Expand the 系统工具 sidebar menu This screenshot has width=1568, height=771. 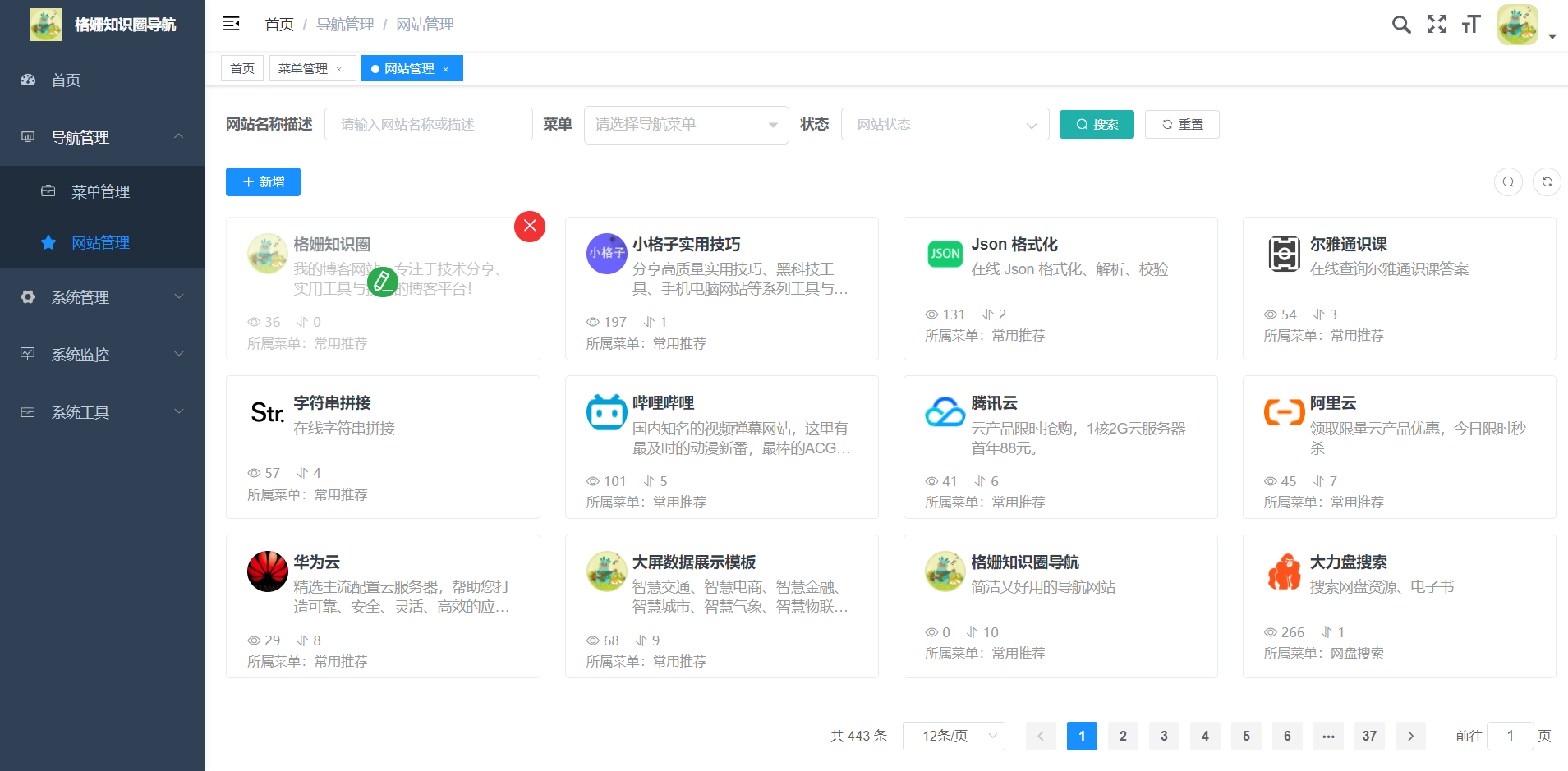point(103,412)
